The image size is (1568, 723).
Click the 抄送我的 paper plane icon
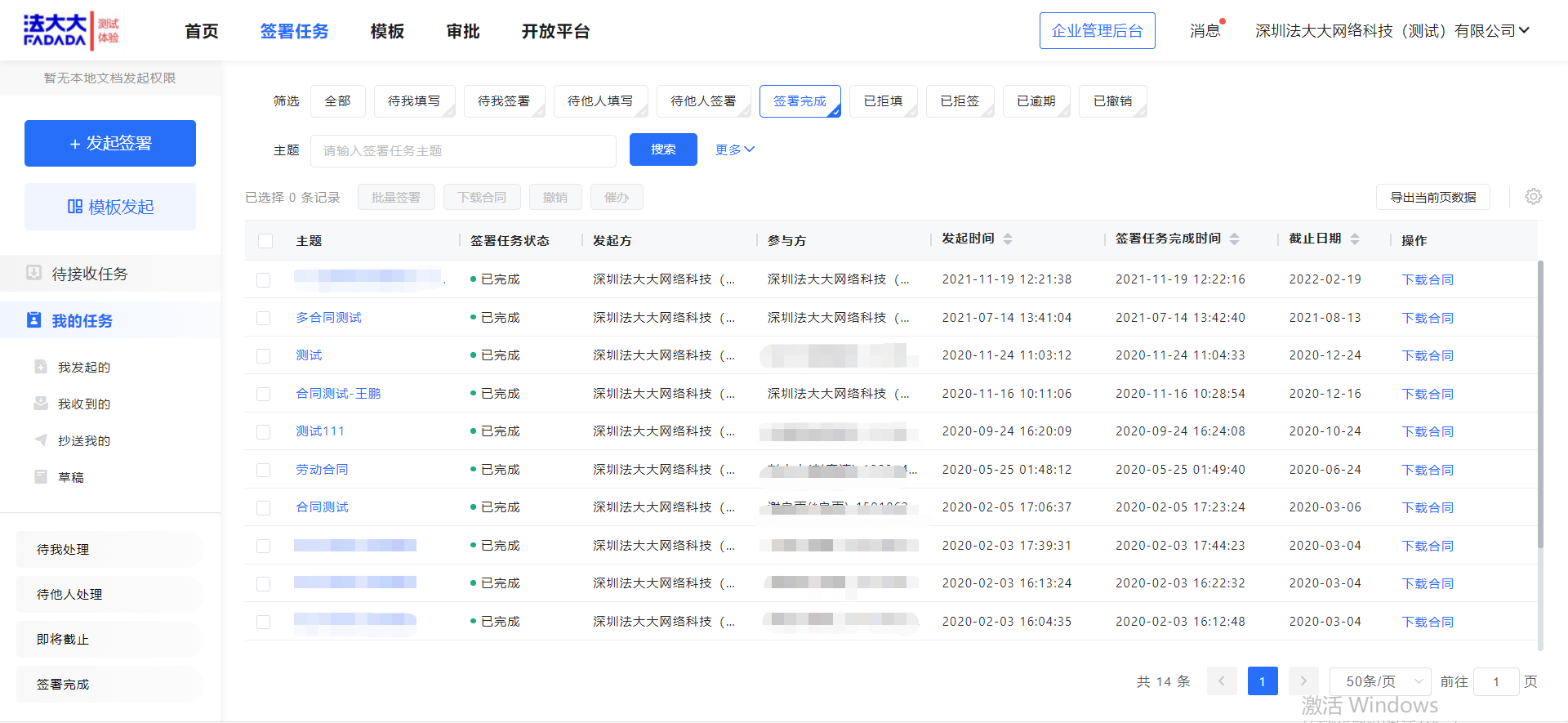pos(41,440)
